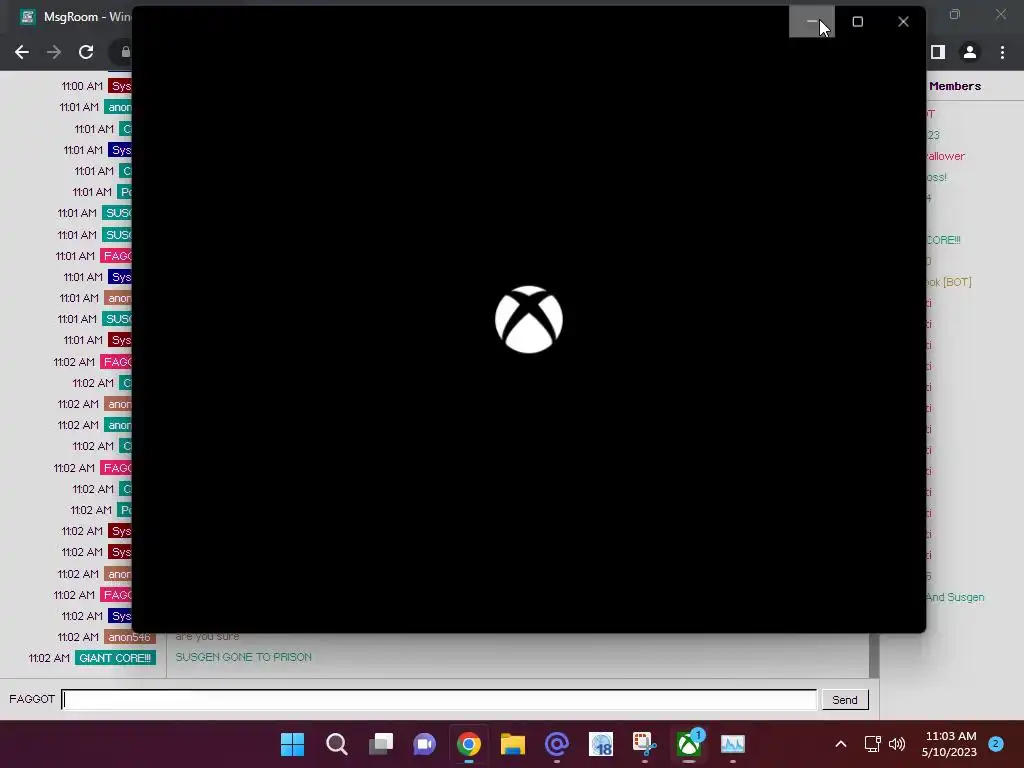The height and width of the screenshot is (768, 1024).
Task: Click the Send button in MsgRoom
Action: pos(844,700)
